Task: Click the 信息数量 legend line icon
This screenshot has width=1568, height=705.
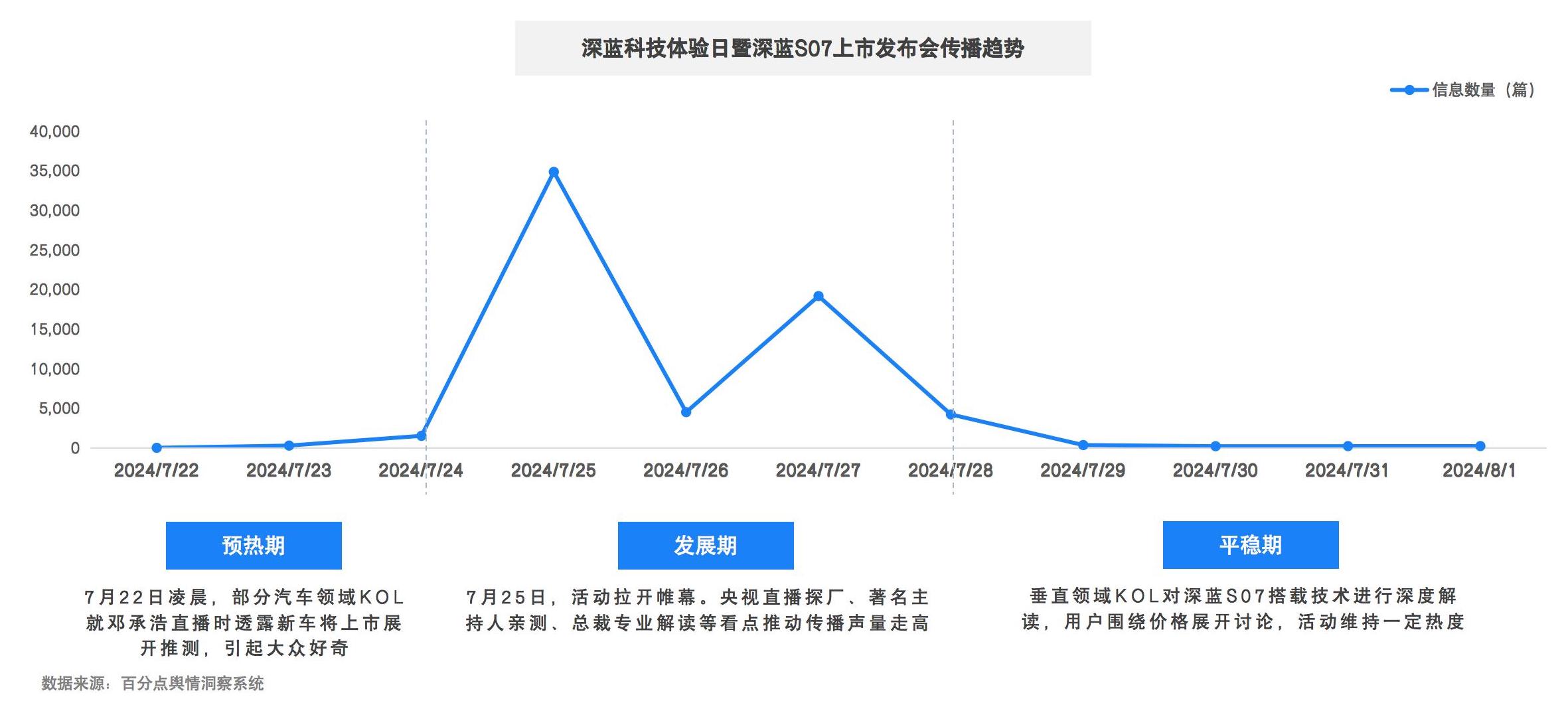Action: pos(1410,89)
